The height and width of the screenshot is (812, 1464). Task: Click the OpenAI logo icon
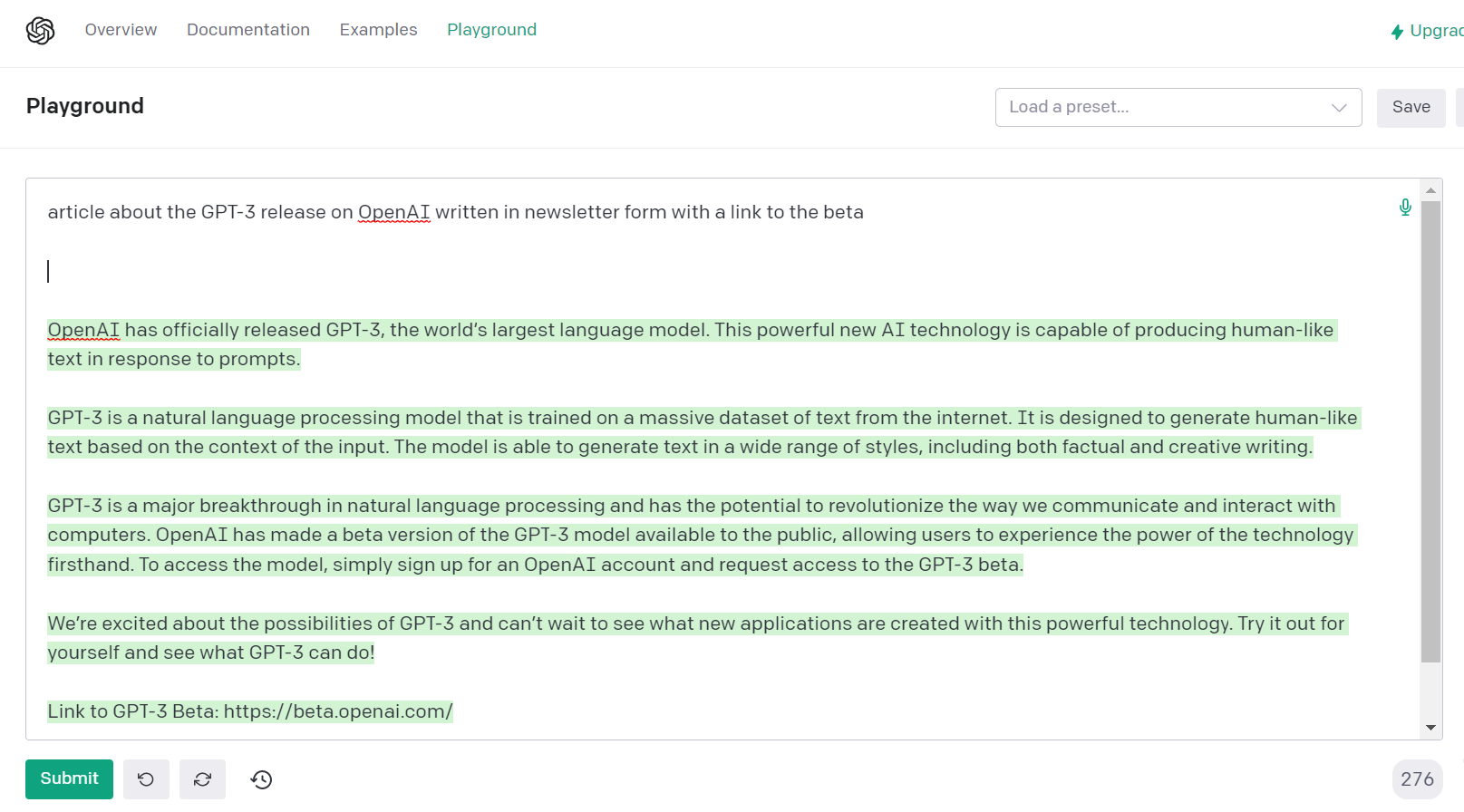coord(41,31)
